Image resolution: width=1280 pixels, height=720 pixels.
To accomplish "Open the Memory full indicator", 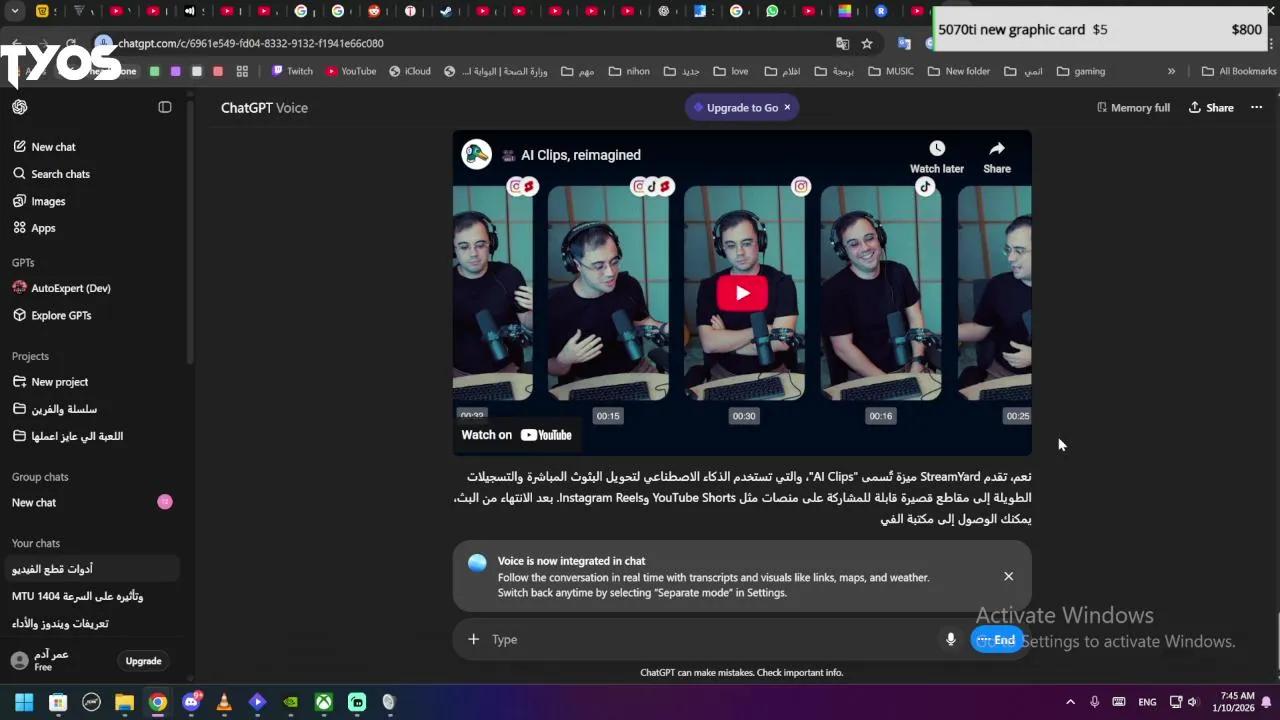I will pyautogui.click(x=1133, y=107).
